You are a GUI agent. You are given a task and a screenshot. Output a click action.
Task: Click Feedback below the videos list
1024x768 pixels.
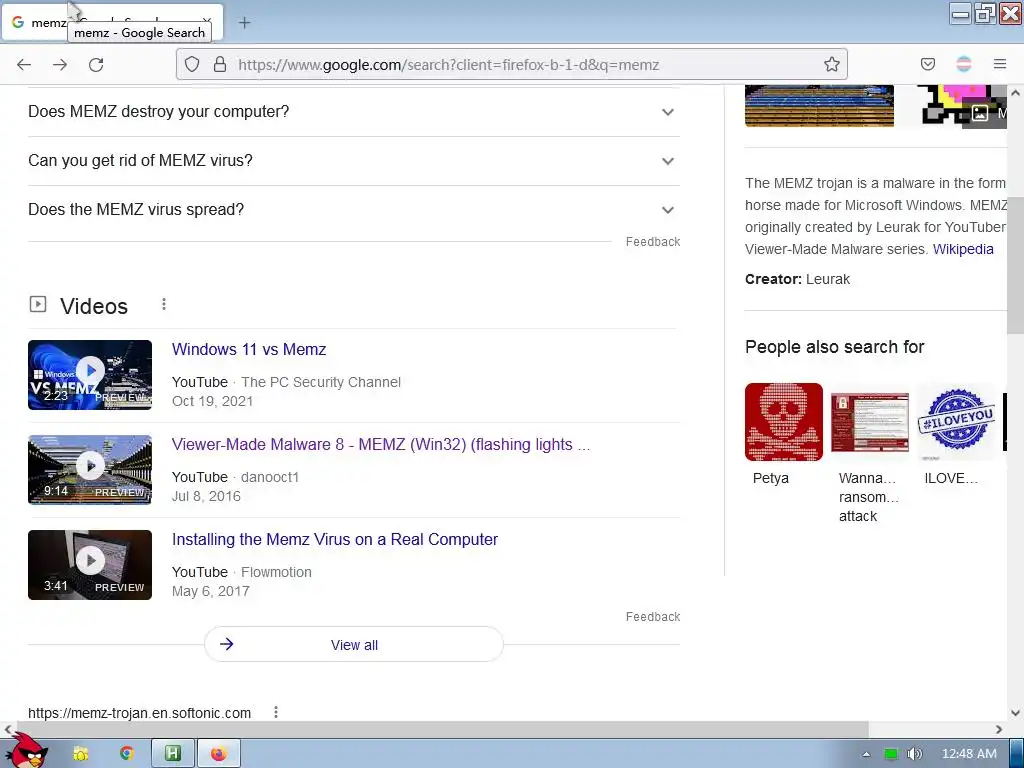click(x=653, y=616)
